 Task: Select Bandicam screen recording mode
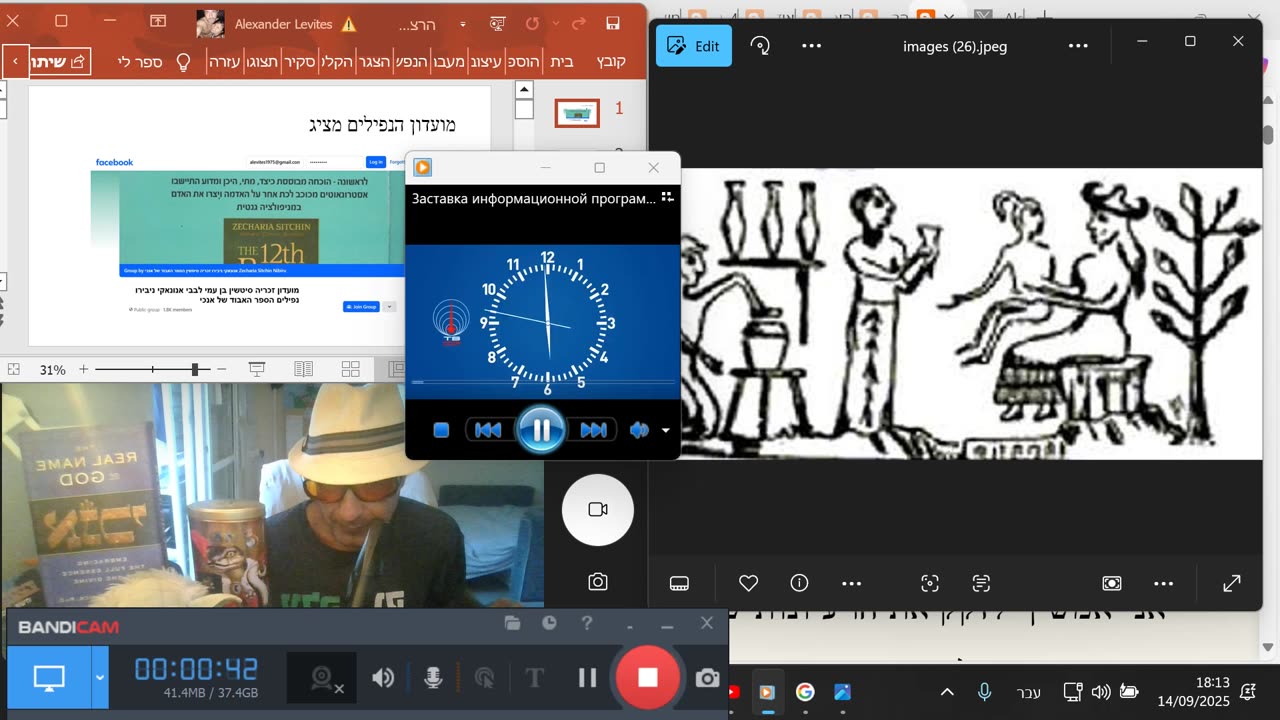click(x=48, y=678)
